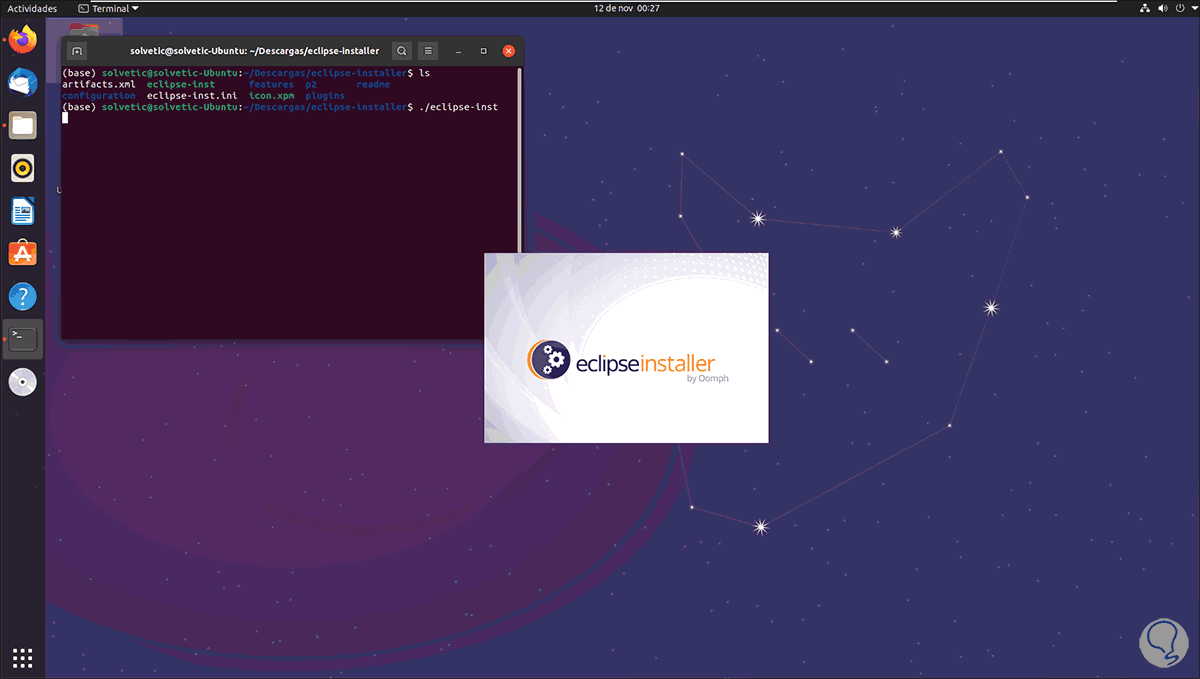This screenshot has width=1200, height=679.
Task: Click the network status icon in top bar
Action: click(x=1146, y=8)
